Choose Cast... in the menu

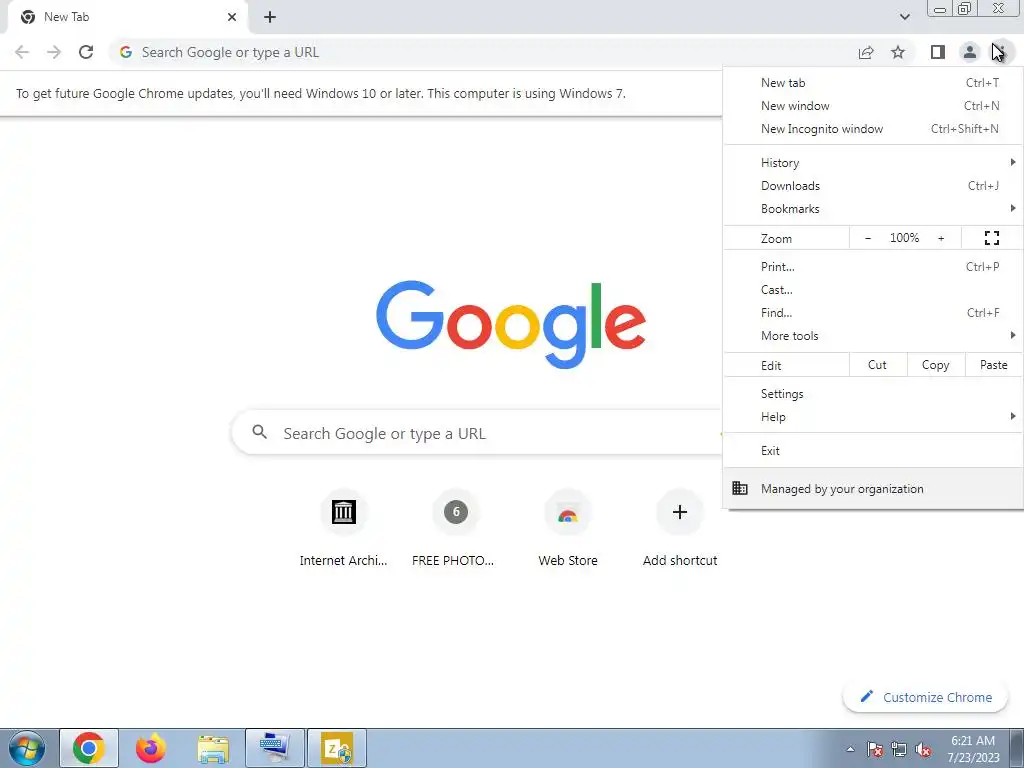click(873, 289)
